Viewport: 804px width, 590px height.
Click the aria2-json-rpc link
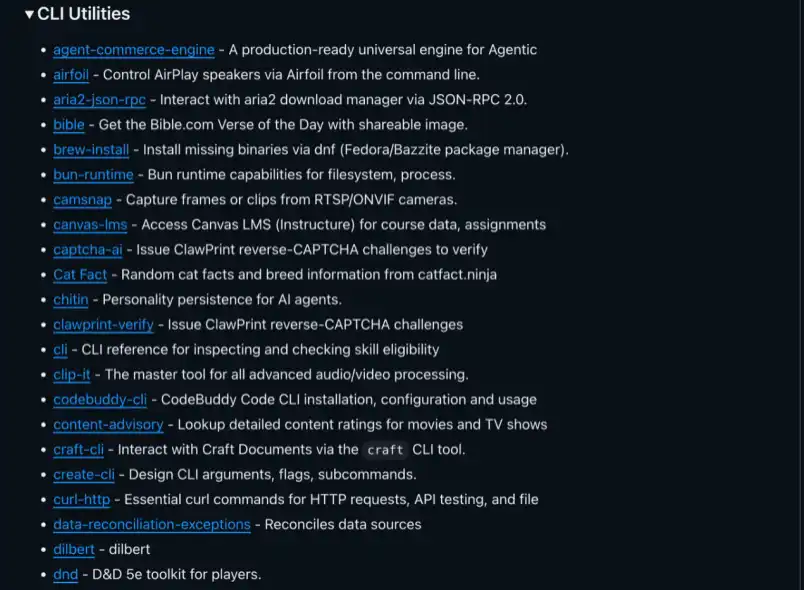tap(101, 100)
